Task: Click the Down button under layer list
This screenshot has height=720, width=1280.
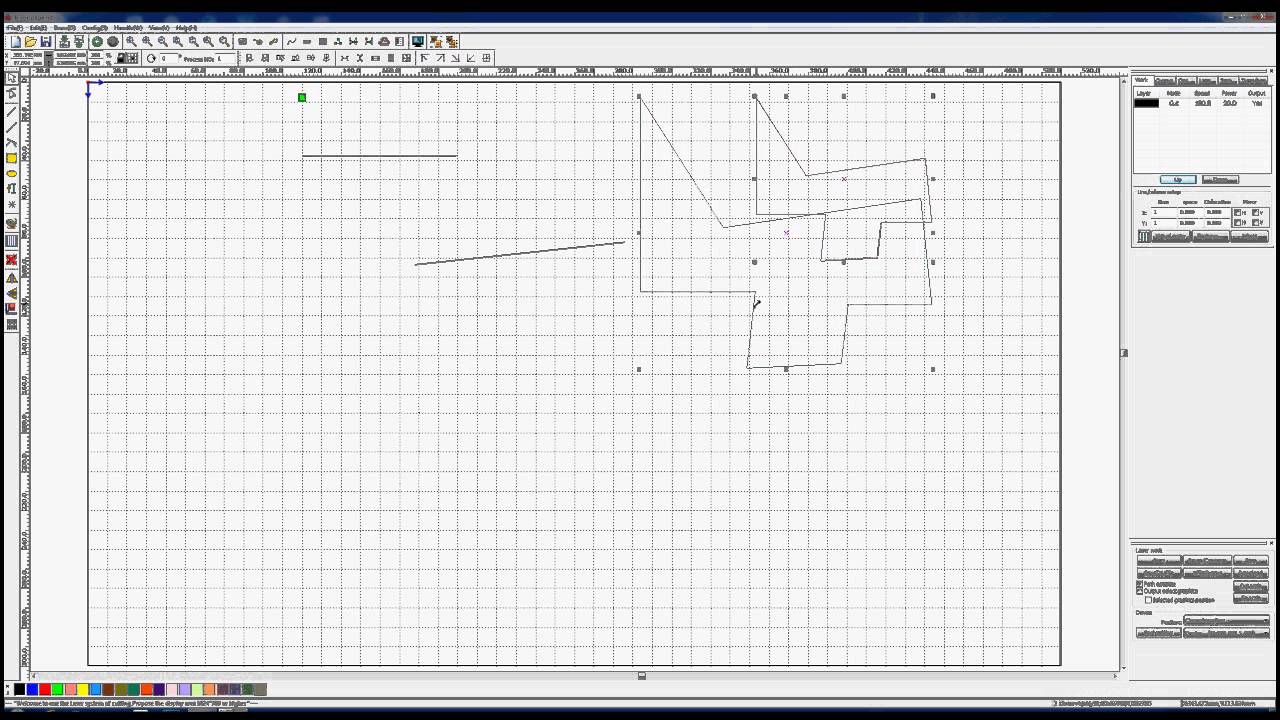Action: pyautogui.click(x=1220, y=179)
